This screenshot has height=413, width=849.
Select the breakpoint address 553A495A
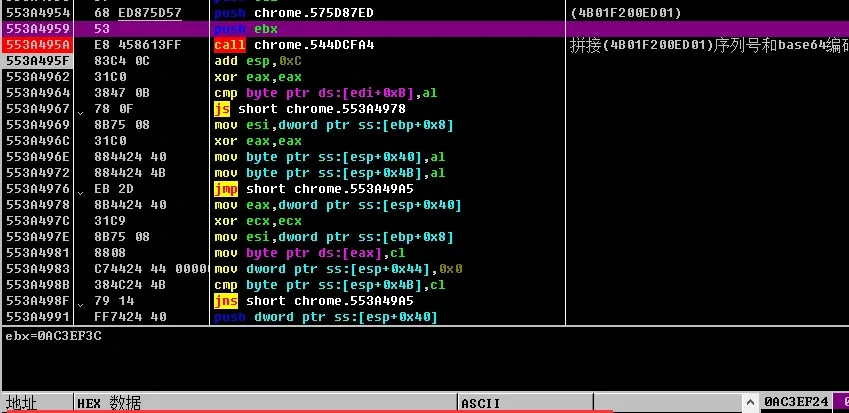pos(37,45)
